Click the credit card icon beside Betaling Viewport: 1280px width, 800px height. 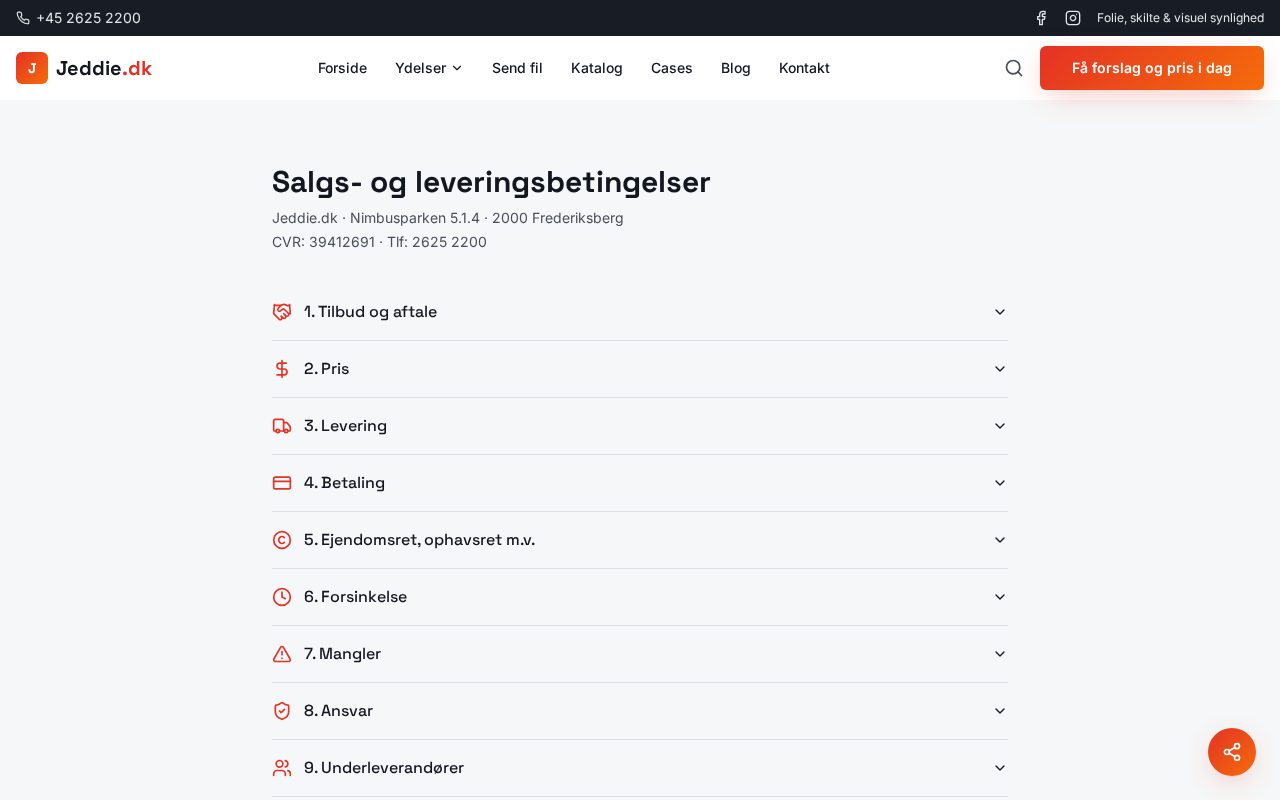tap(282, 483)
